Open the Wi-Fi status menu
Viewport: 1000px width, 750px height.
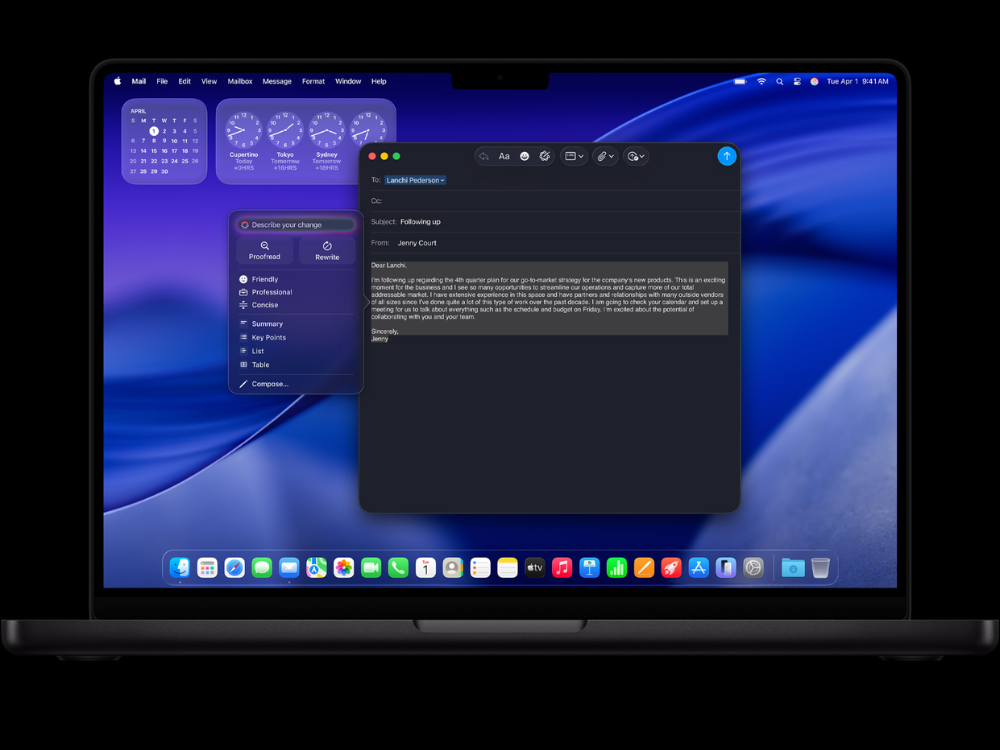point(761,81)
